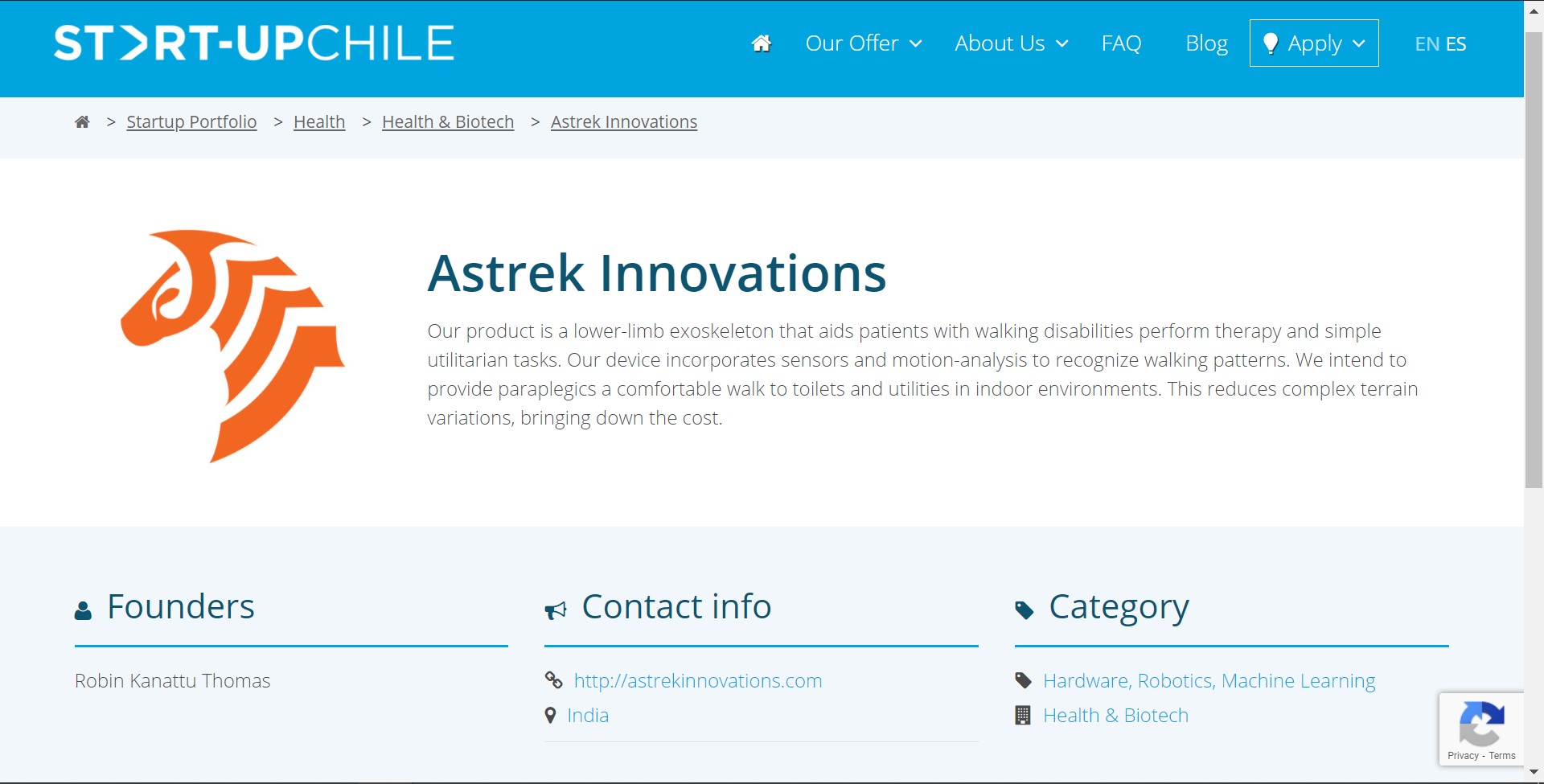1544x784 pixels.
Task: Click the location pin icon next to India
Action: click(550, 715)
